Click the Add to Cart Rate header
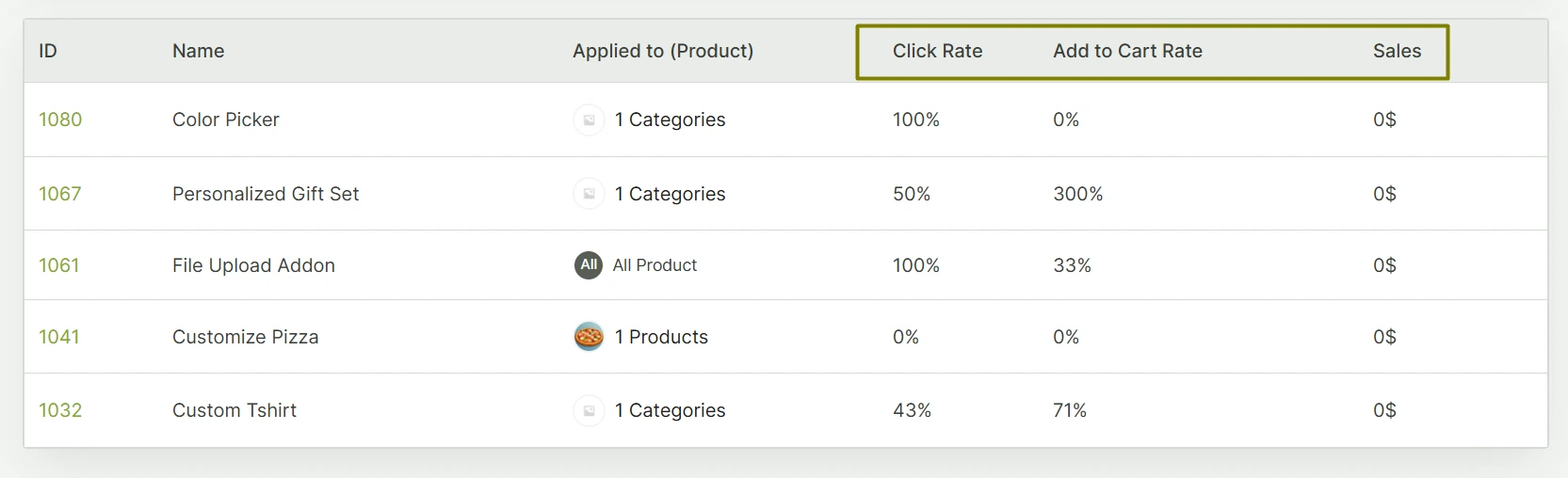 point(1127,51)
